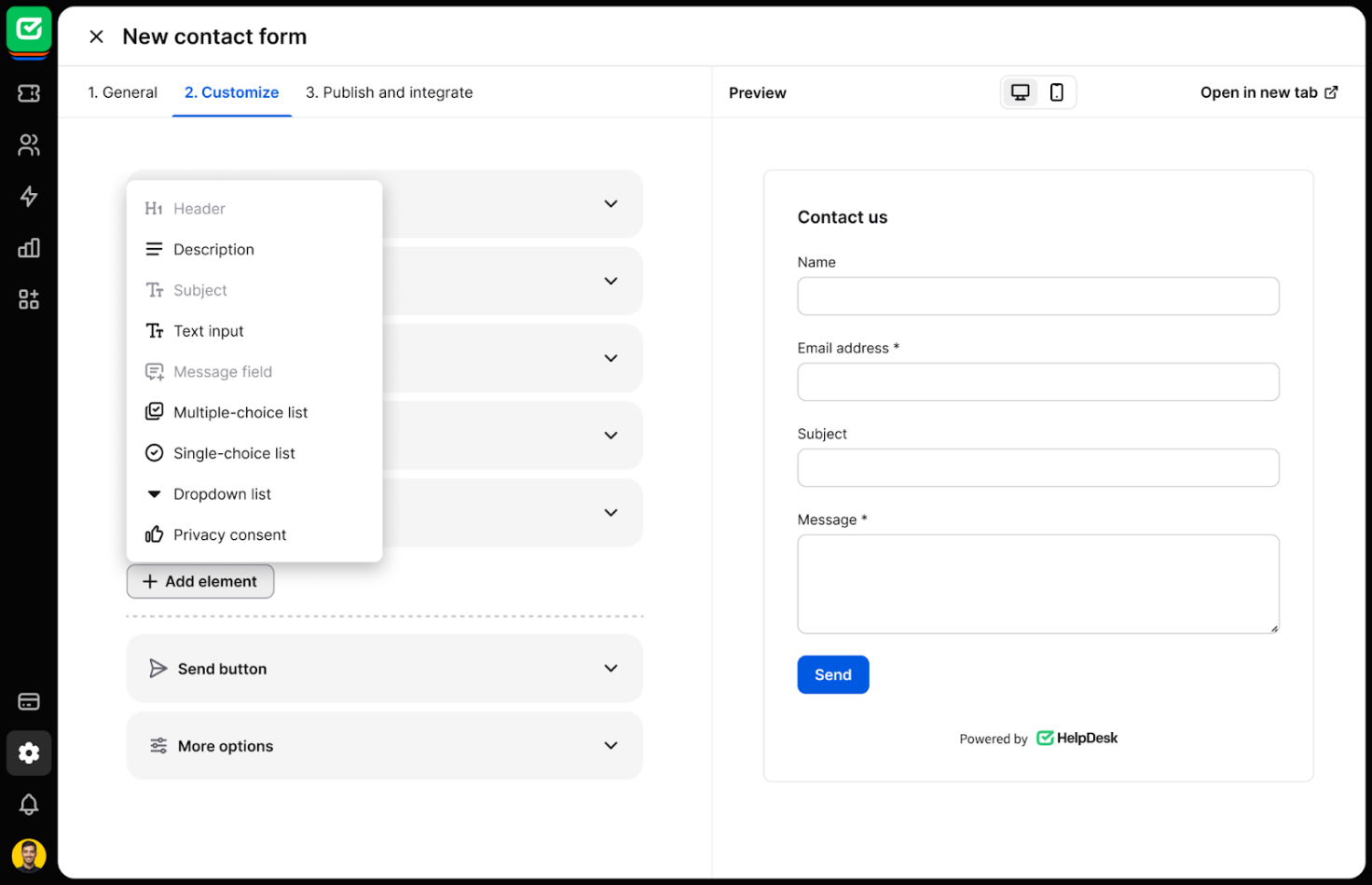Click the Add element button

tap(200, 581)
